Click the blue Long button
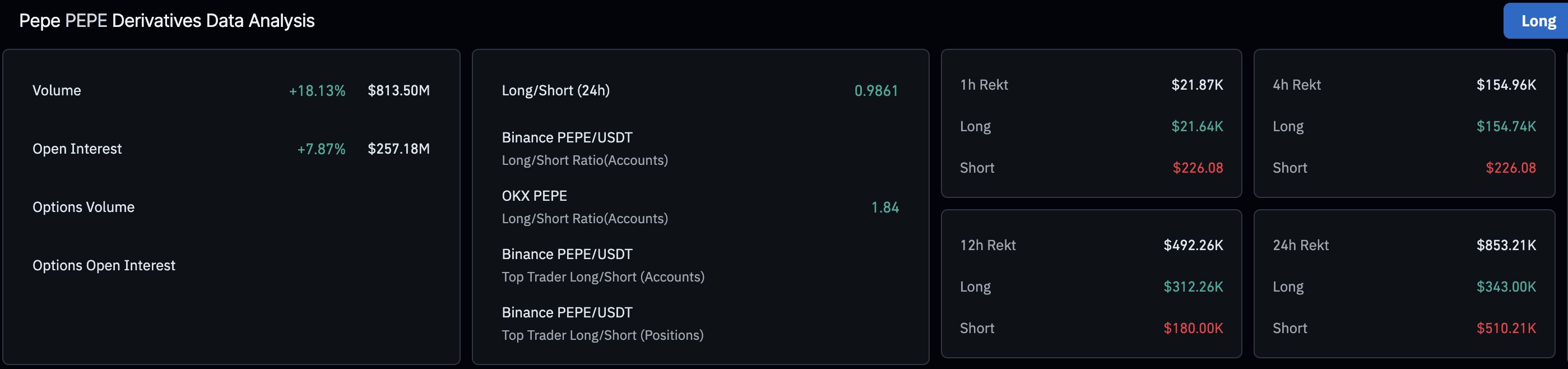Screen dimensions: 1568x369 pyautogui.click(x=1538, y=21)
